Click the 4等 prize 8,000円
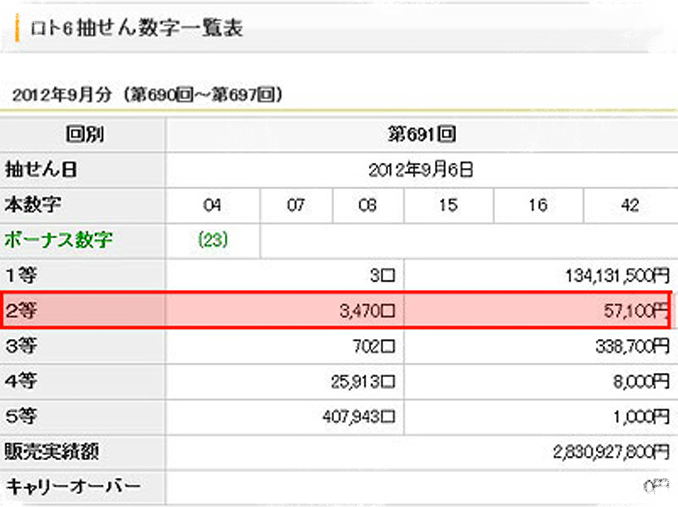The width and height of the screenshot is (678, 507). coord(642,382)
